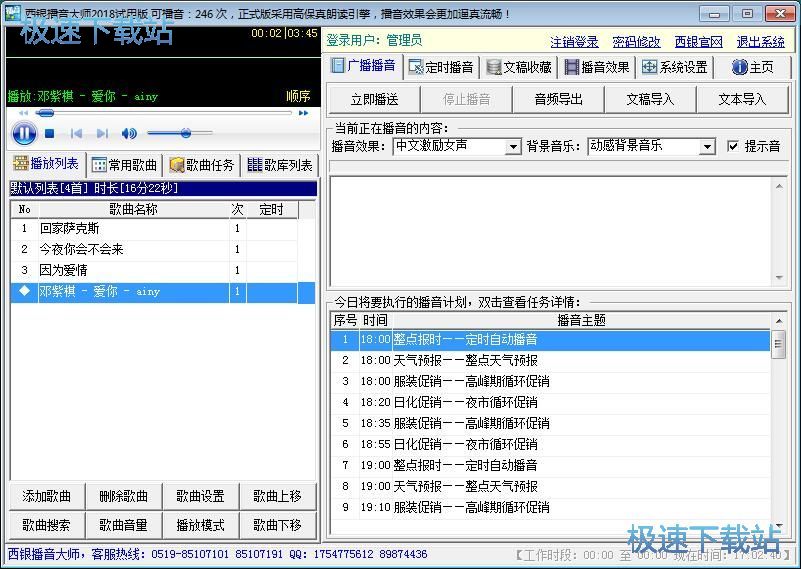Open the 主页 home tab icon
The image size is (801, 569).
[x=752, y=67]
